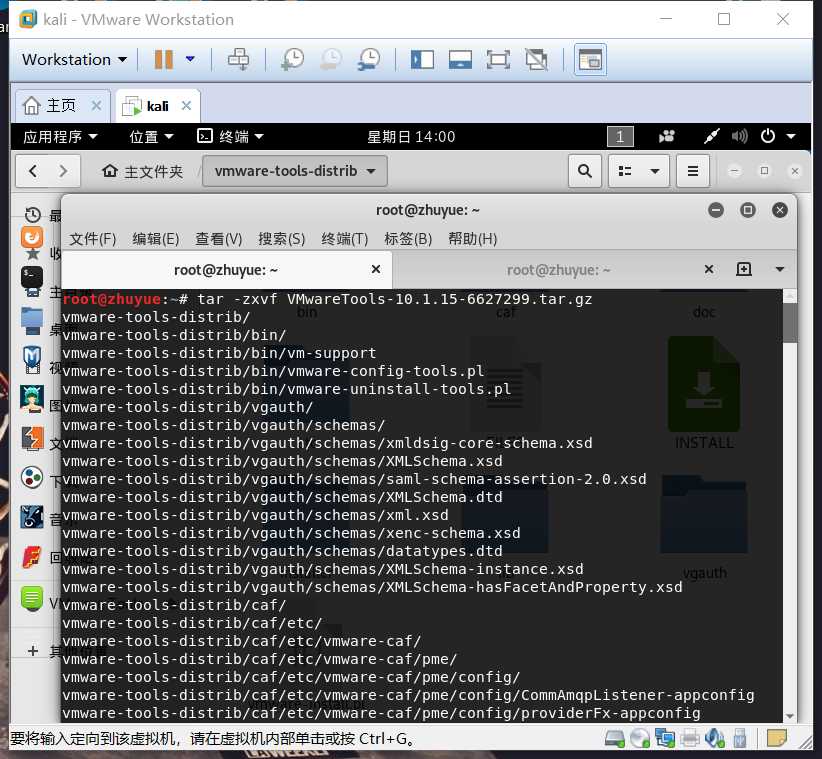
Task: Launch the Armitage character dock icon
Action: tap(32, 398)
